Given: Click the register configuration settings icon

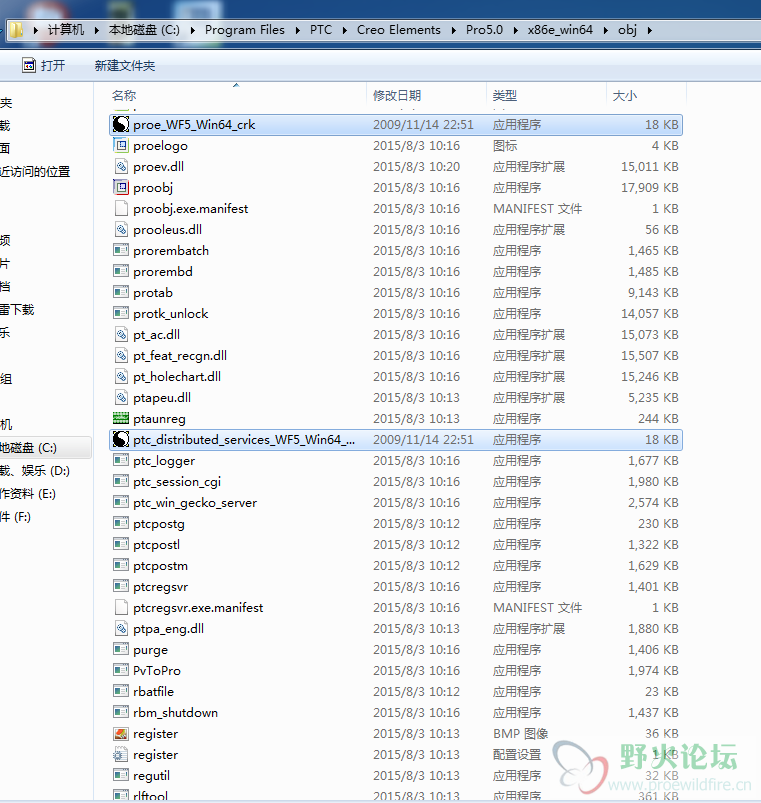Looking at the screenshot, I should [121, 754].
